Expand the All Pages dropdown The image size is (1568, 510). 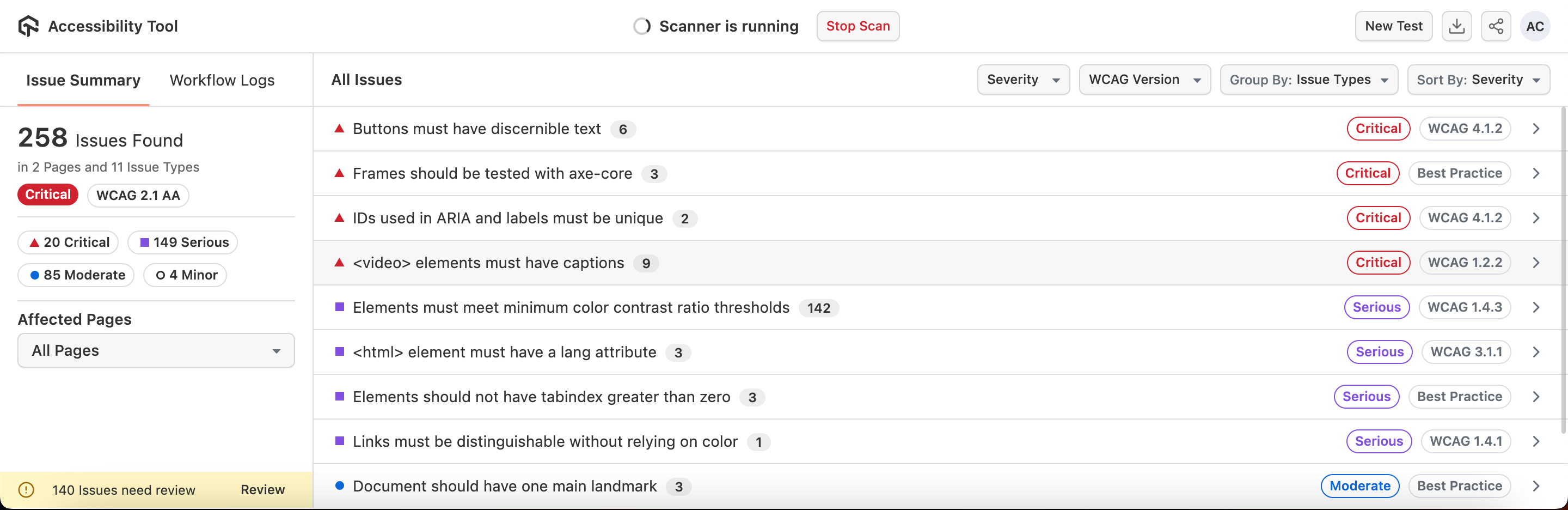click(156, 350)
